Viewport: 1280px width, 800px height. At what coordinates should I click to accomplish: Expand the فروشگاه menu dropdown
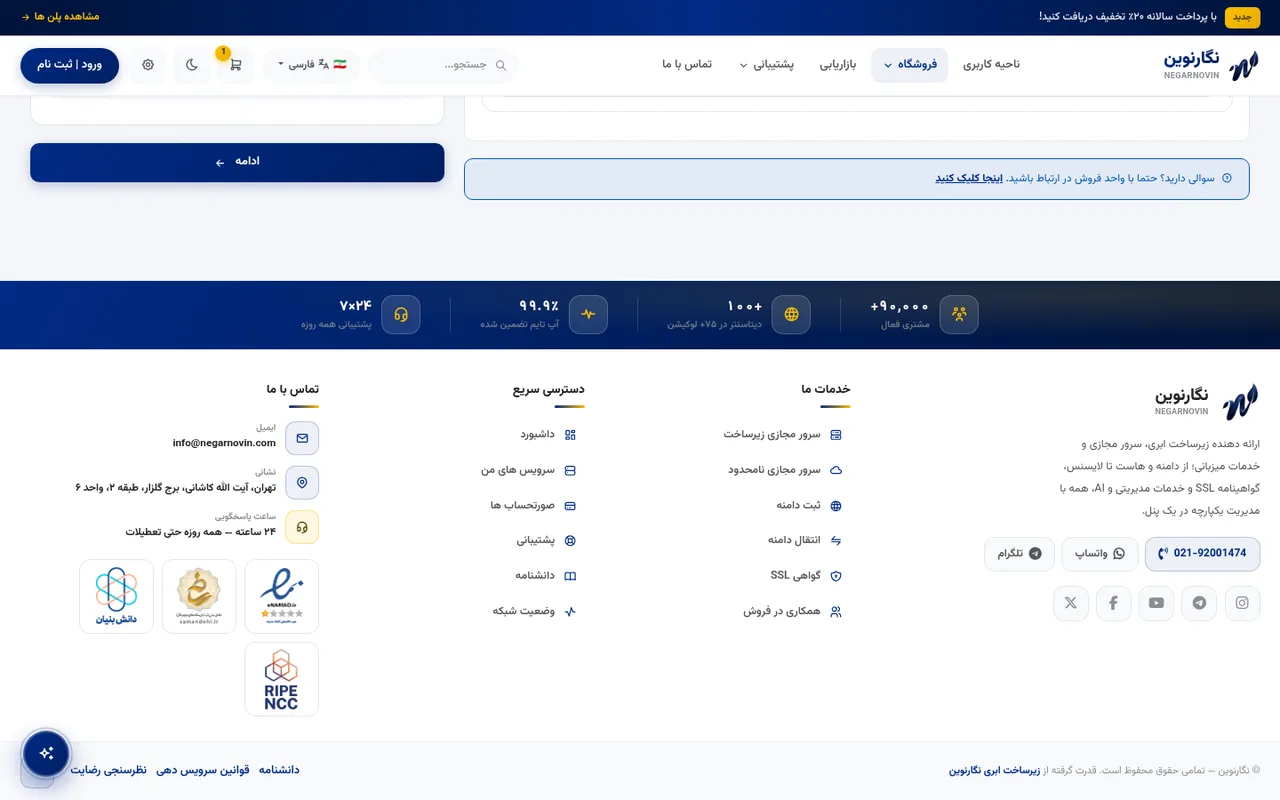point(909,65)
